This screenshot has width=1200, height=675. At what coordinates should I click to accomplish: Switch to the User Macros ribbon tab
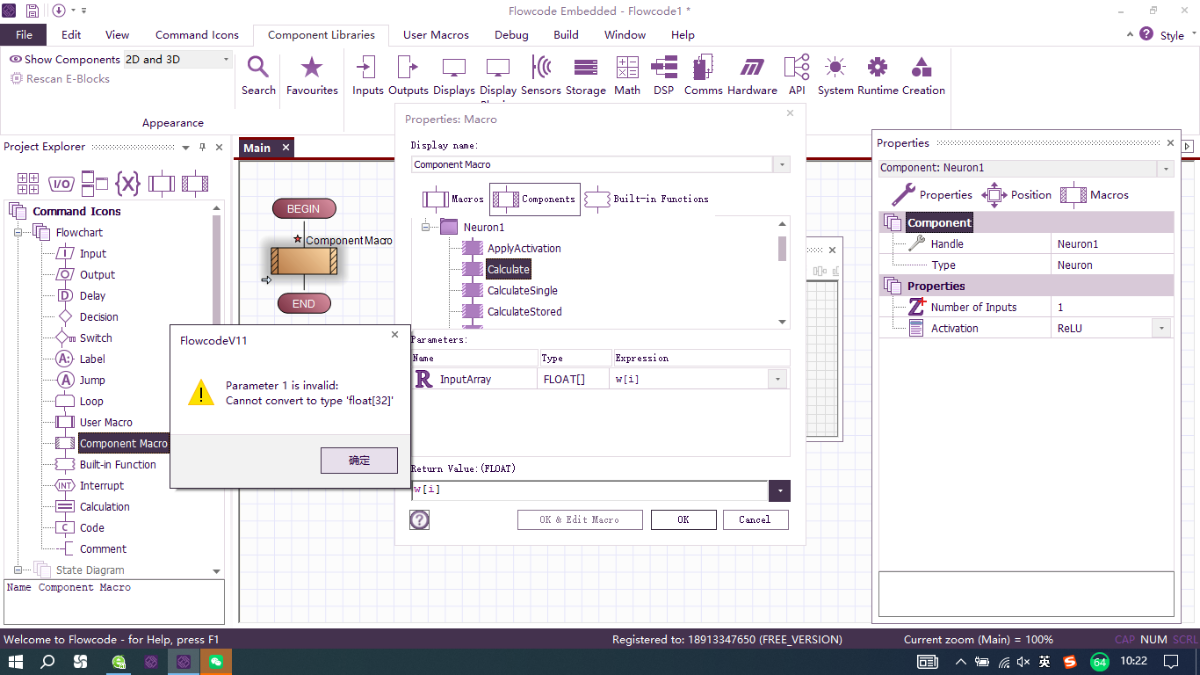coord(436,35)
